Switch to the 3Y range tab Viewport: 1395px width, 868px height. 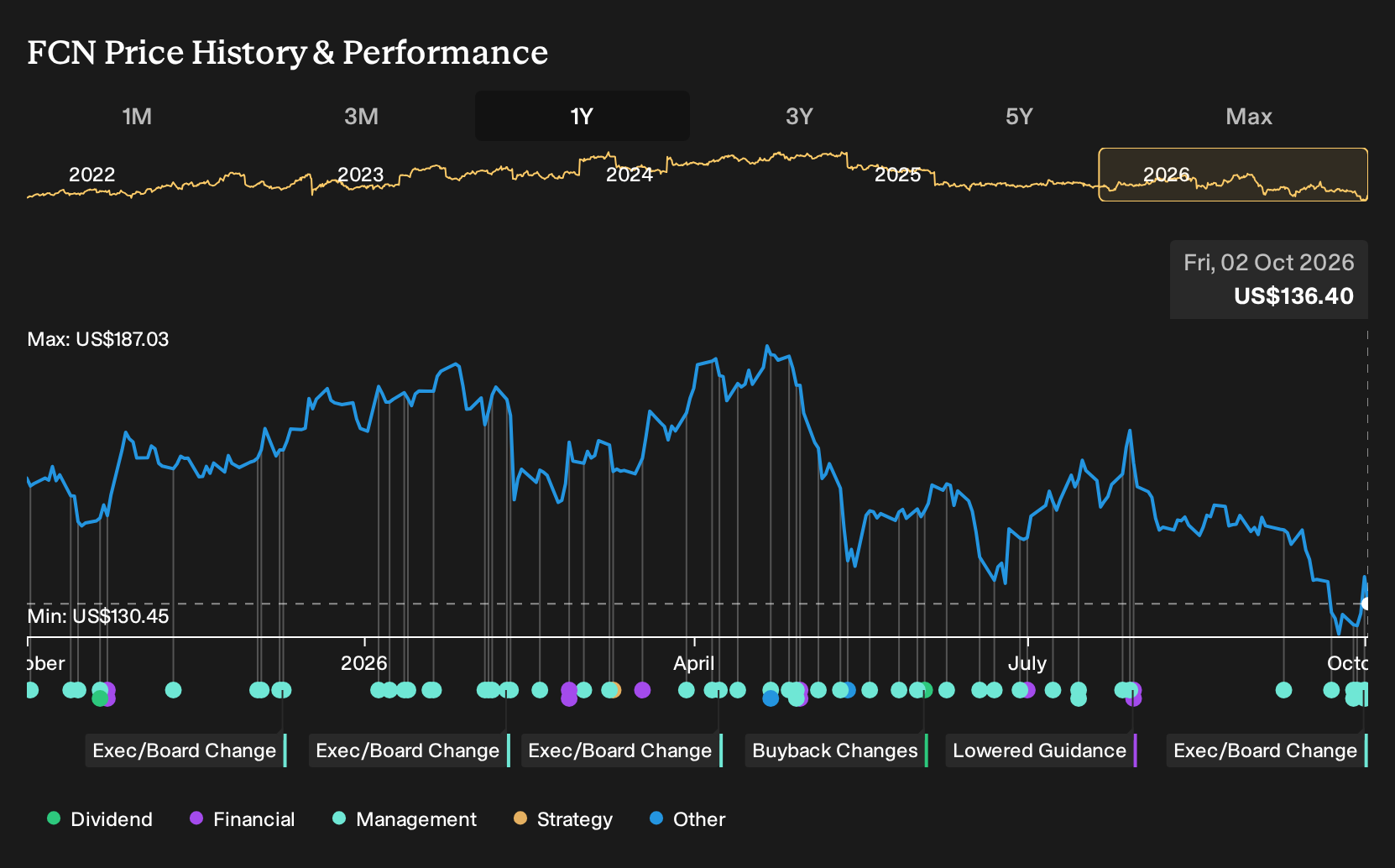pos(799,116)
